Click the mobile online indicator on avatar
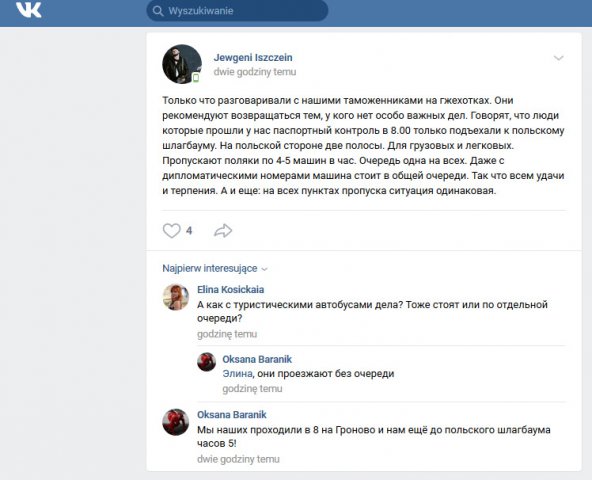Viewport: 592px width, 480px height. (196, 78)
